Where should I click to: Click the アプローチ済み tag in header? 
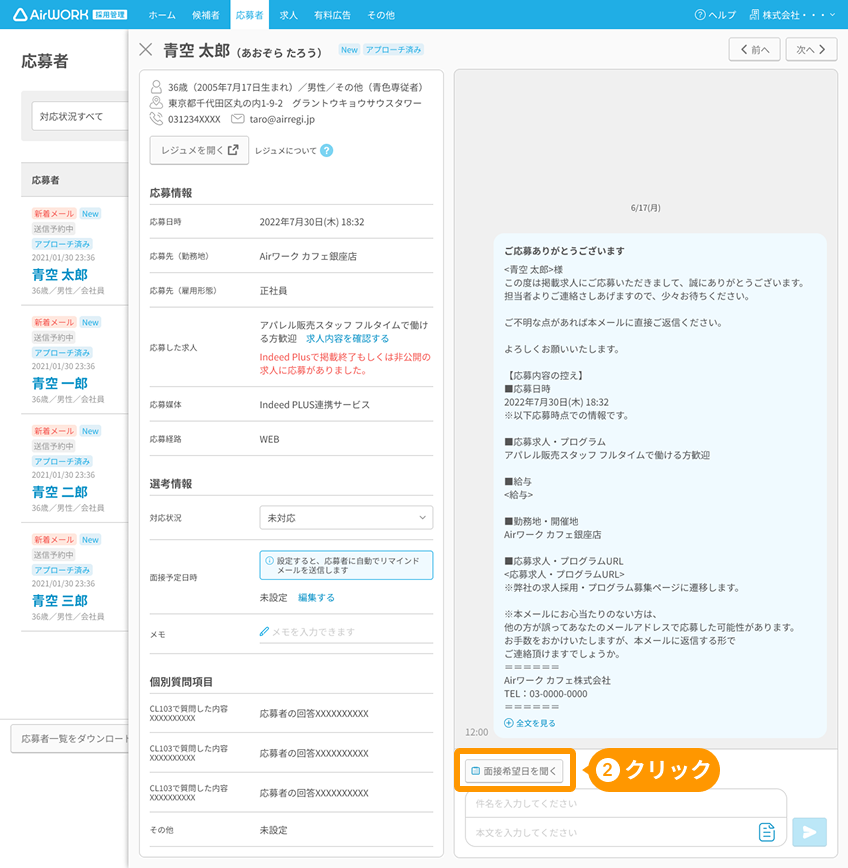click(x=394, y=50)
